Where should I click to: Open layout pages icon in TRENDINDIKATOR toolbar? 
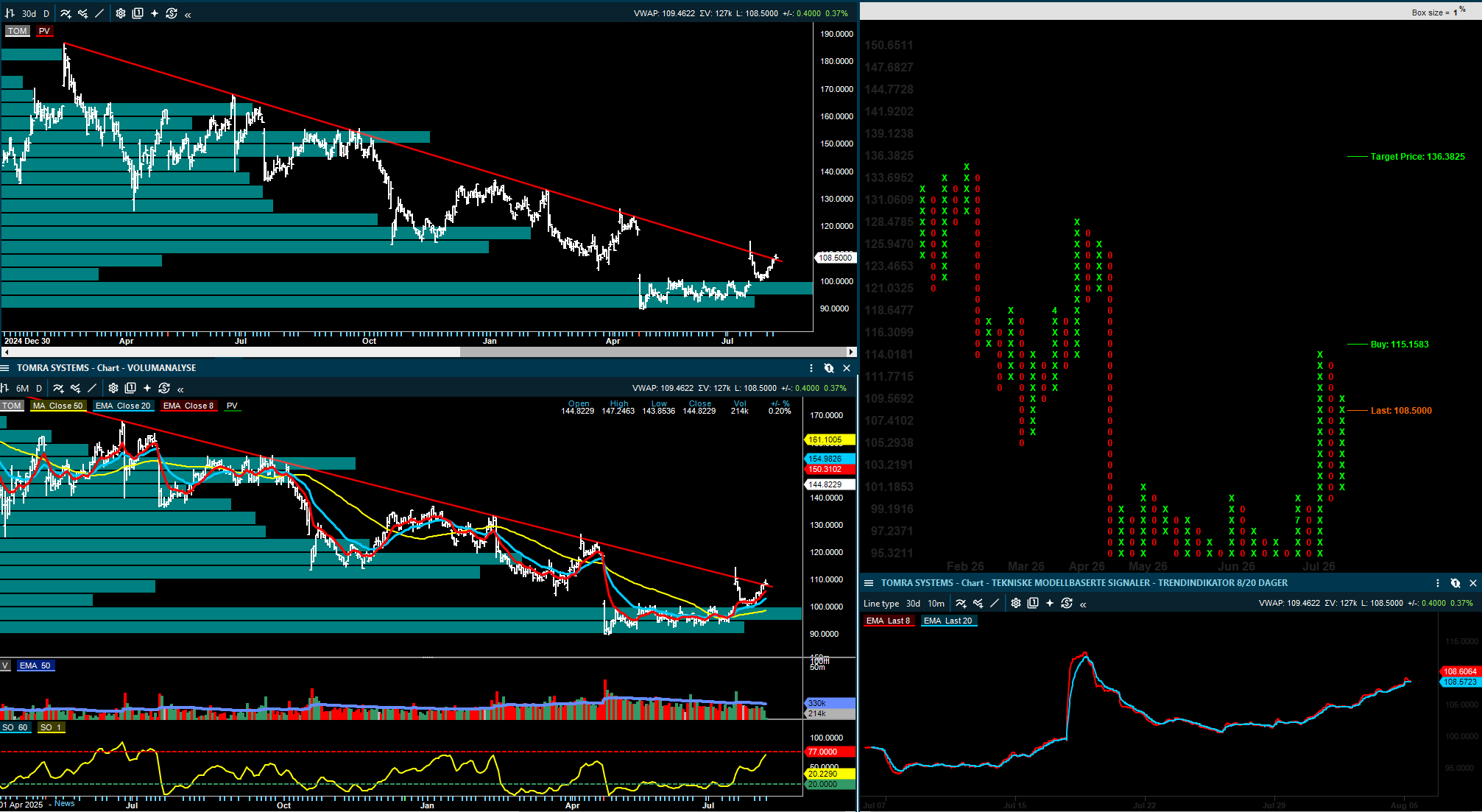[x=1033, y=604]
